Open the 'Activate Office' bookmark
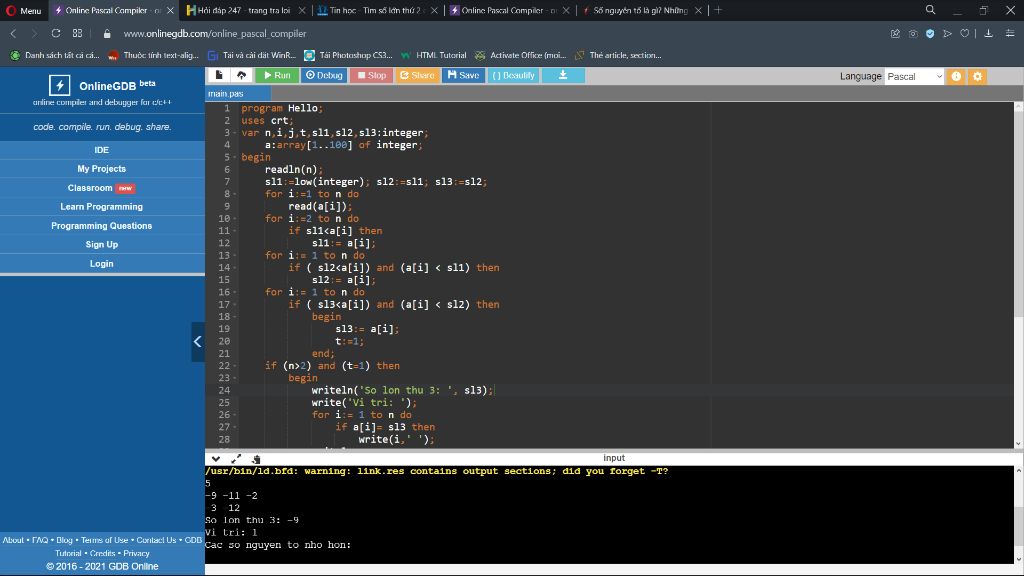1024x576 pixels. point(520,56)
